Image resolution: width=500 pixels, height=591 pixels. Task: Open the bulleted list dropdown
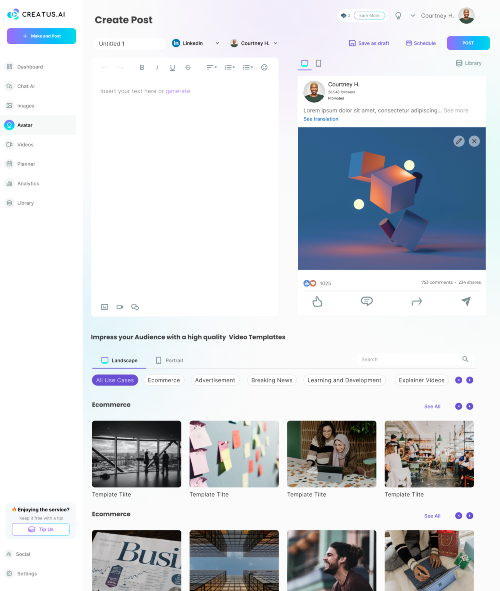pos(248,67)
